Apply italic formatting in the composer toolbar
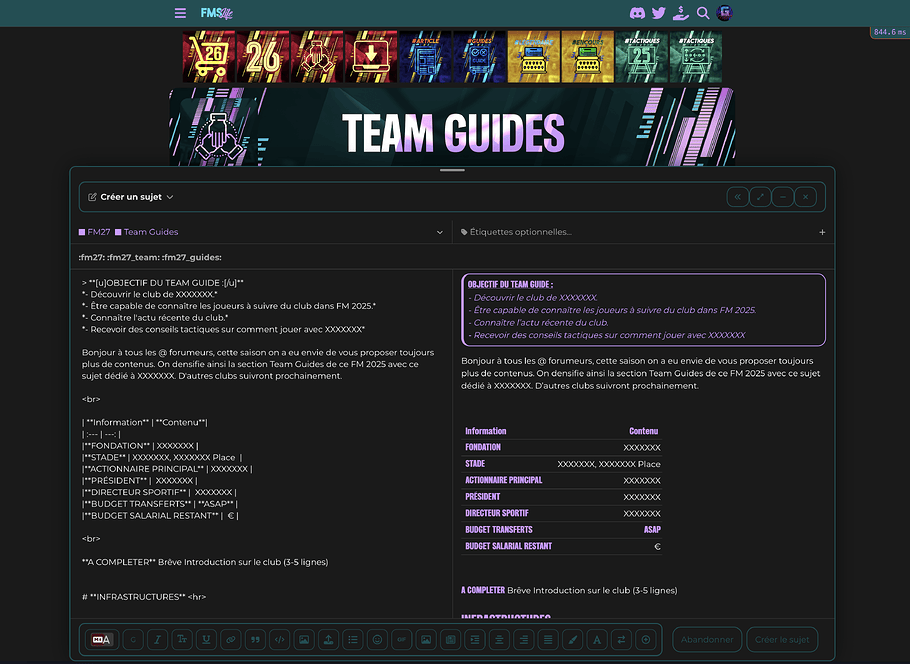Viewport: 910px width, 664px height. pos(157,640)
